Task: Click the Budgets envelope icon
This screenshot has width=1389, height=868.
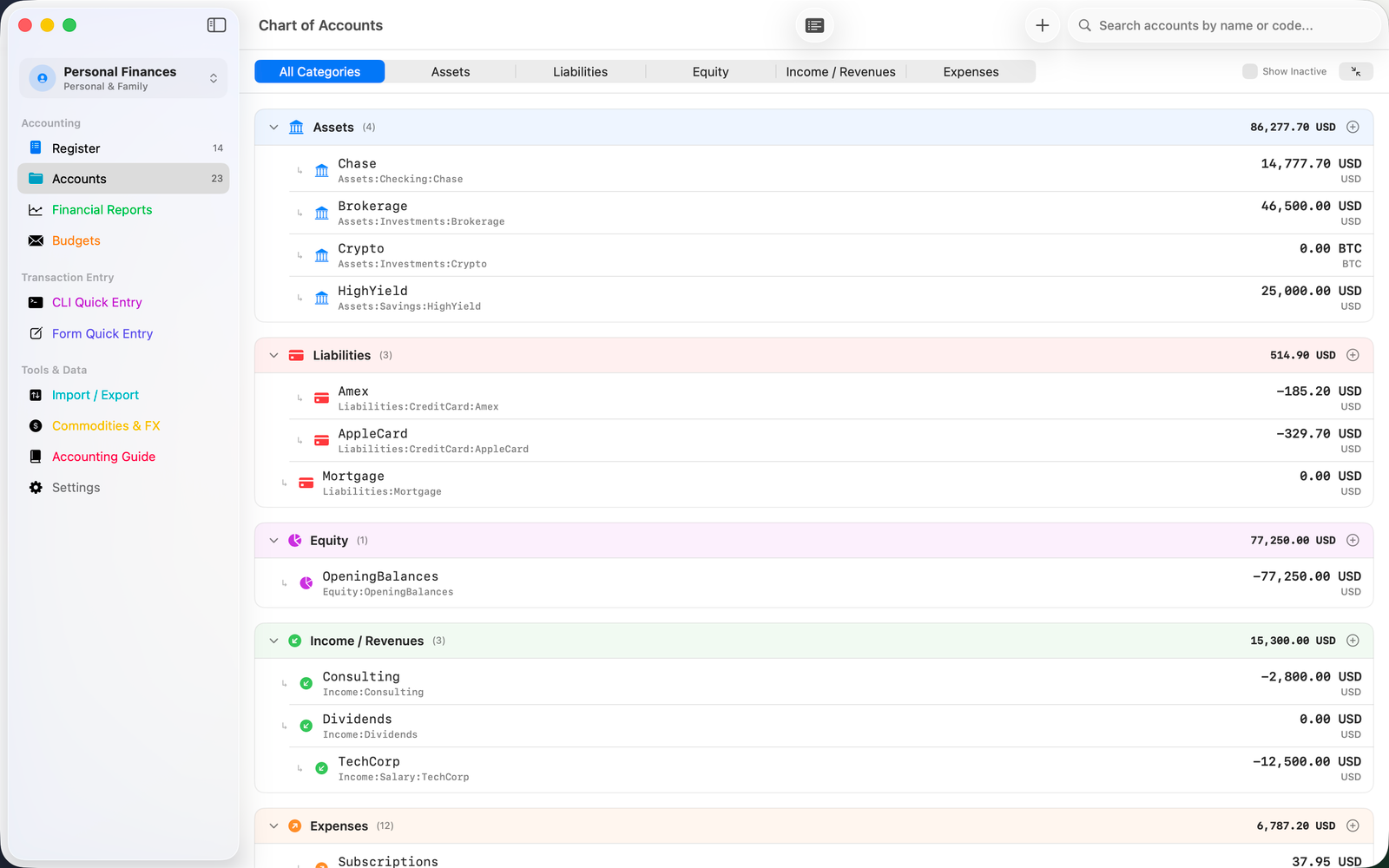Action: click(36, 240)
